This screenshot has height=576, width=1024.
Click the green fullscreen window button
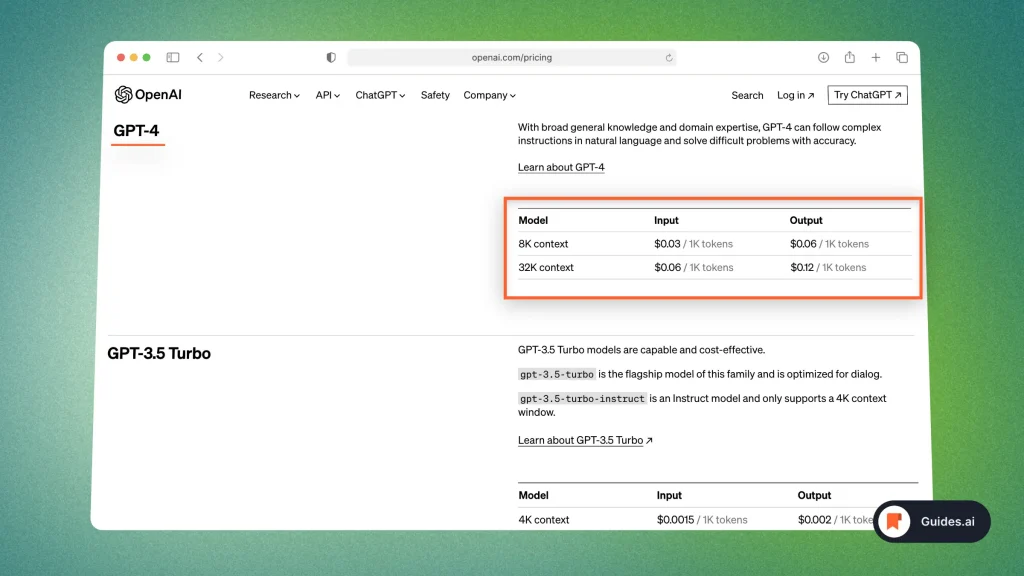tap(147, 57)
